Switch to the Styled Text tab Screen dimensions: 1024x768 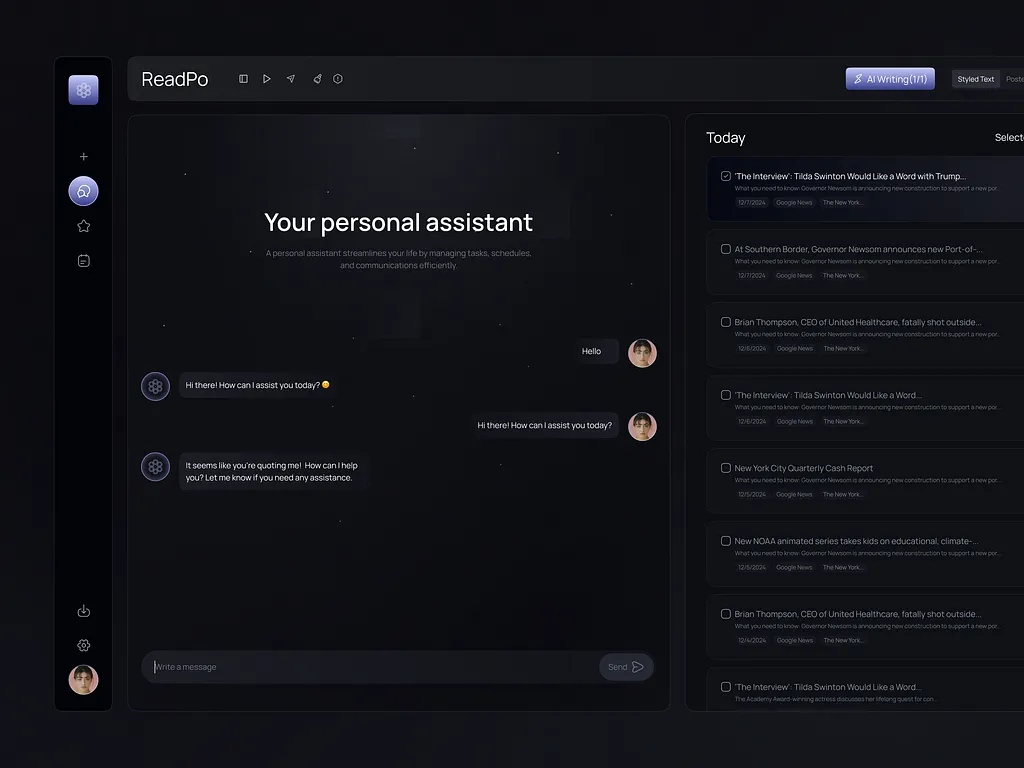tap(975, 78)
